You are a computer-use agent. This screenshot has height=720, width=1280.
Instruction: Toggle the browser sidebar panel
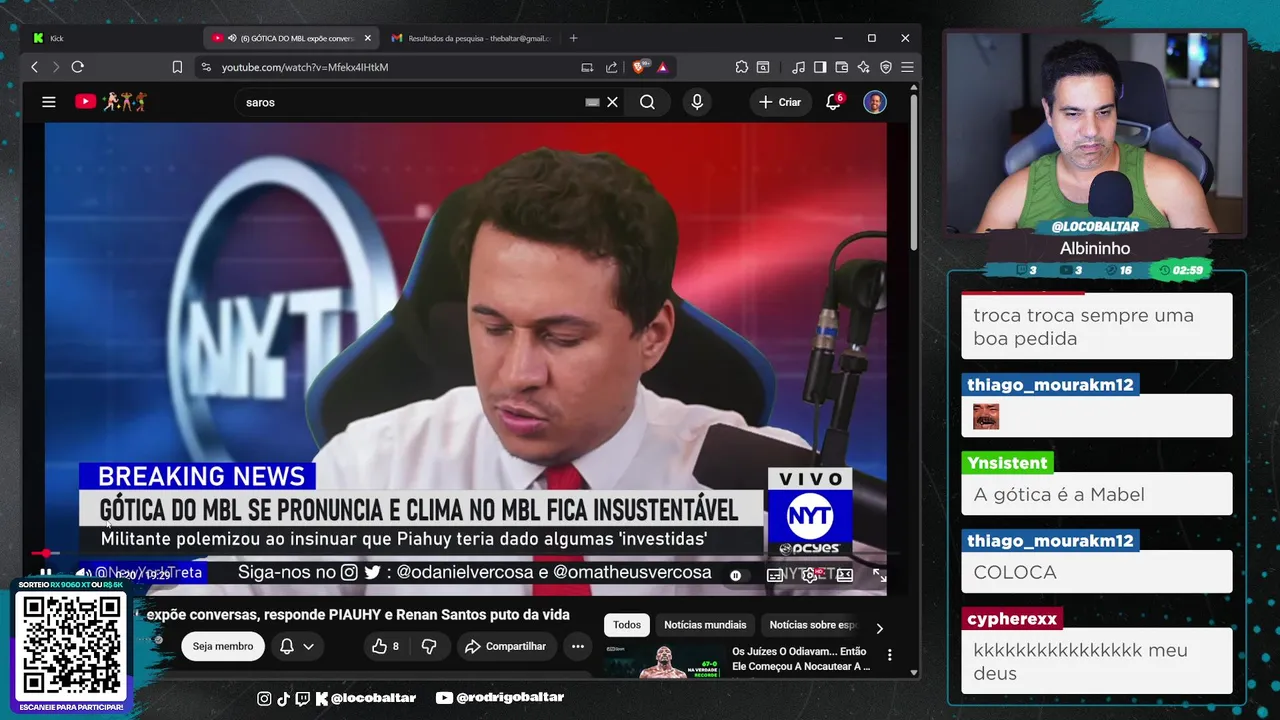820,67
